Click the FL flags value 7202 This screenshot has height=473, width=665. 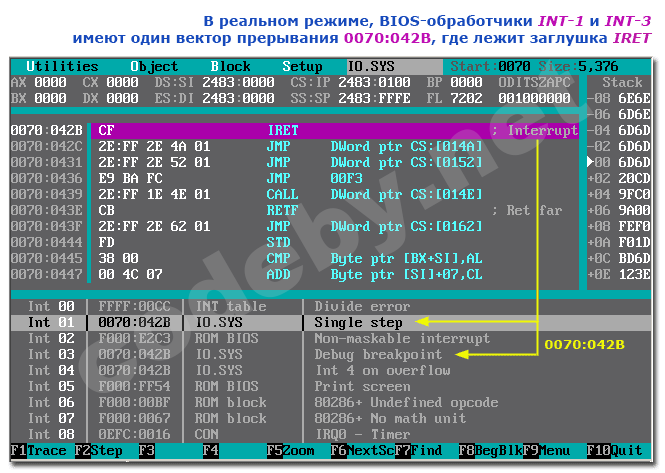click(467, 98)
